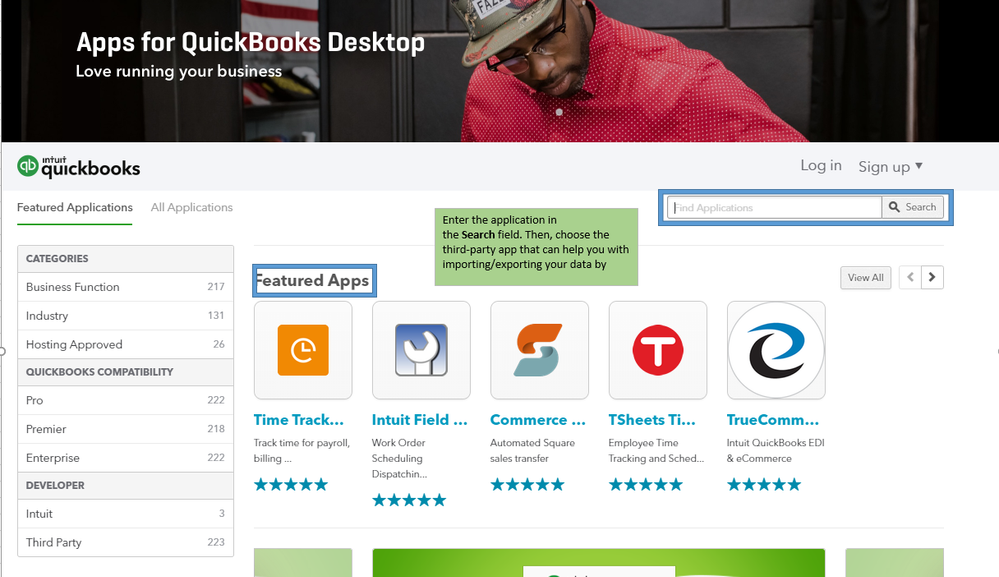The image size is (999, 577).
Task: Click the star rating under Intuit Field
Action: point(410,501)
